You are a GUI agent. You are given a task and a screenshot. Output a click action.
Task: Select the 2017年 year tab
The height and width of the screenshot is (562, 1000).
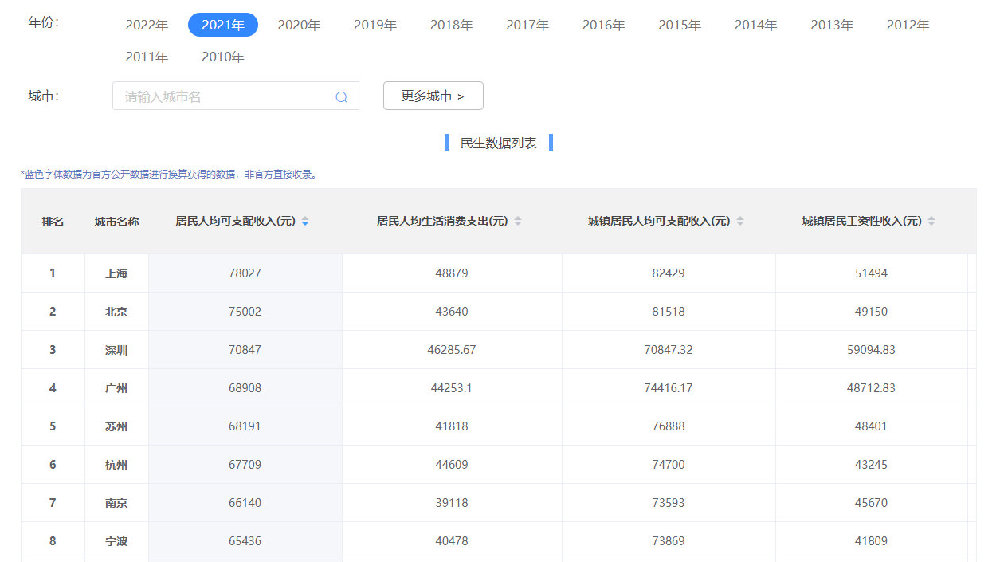(527, 25)
